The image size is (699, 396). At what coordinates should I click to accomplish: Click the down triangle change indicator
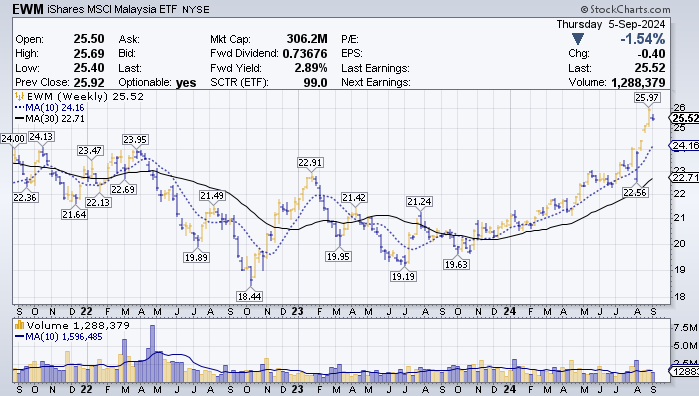(578, 39)
